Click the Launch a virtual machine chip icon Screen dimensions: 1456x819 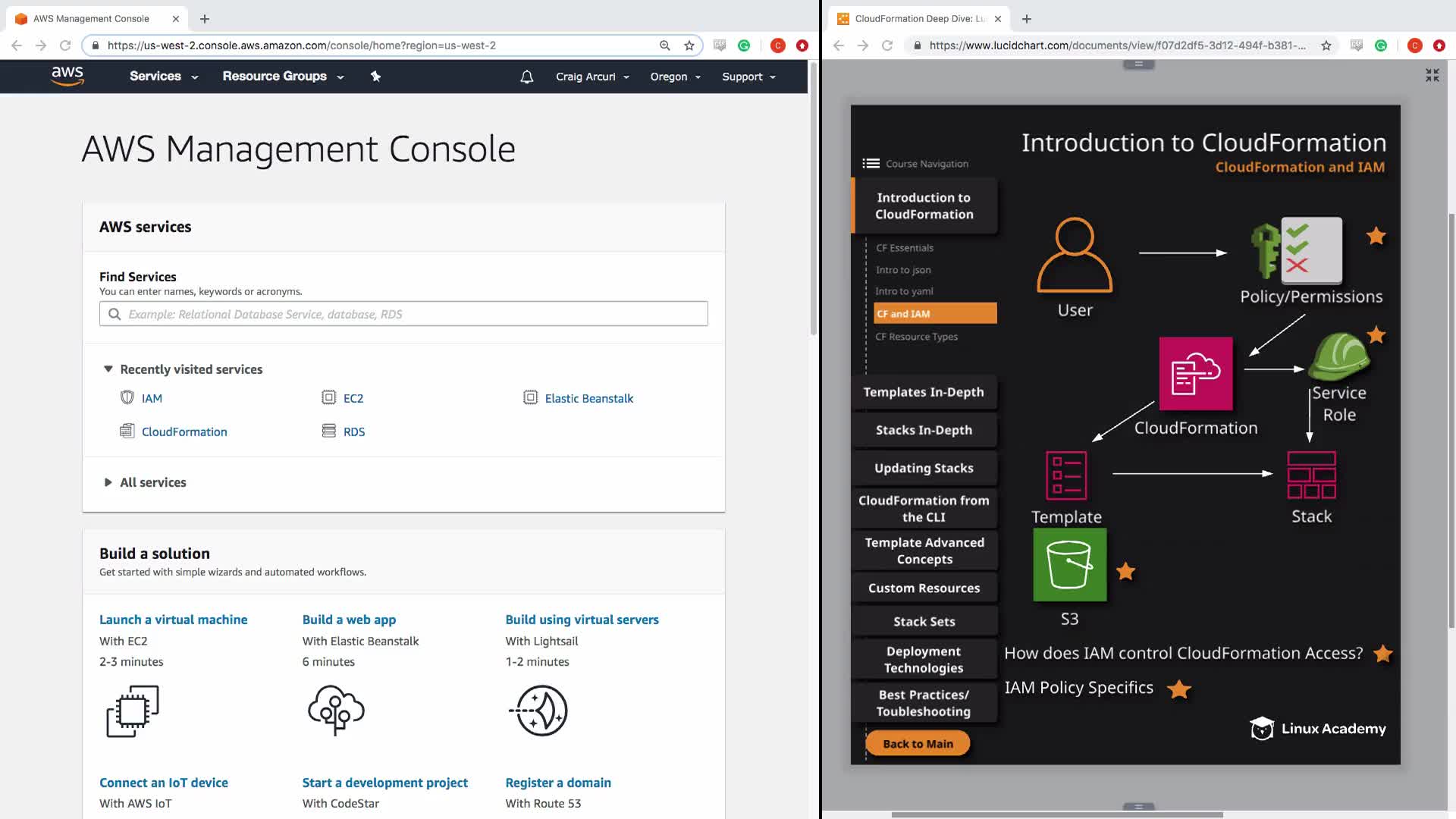coord(133,711)
